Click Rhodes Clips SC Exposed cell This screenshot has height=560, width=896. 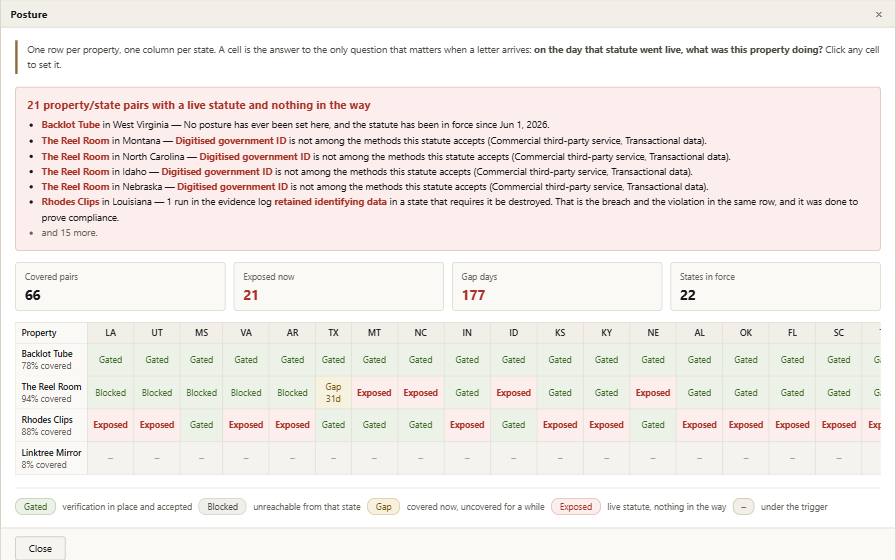coord(838,425)
